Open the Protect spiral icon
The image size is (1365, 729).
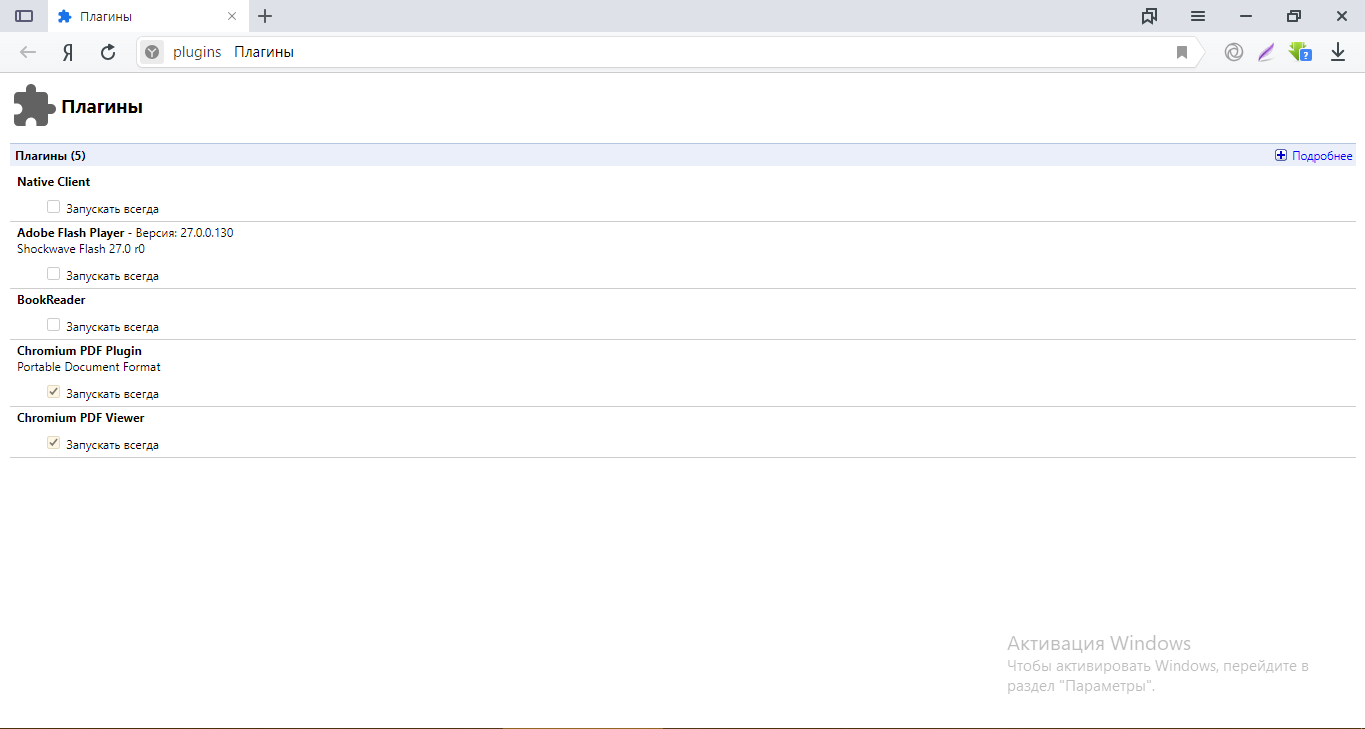[x=1234, y=52]
